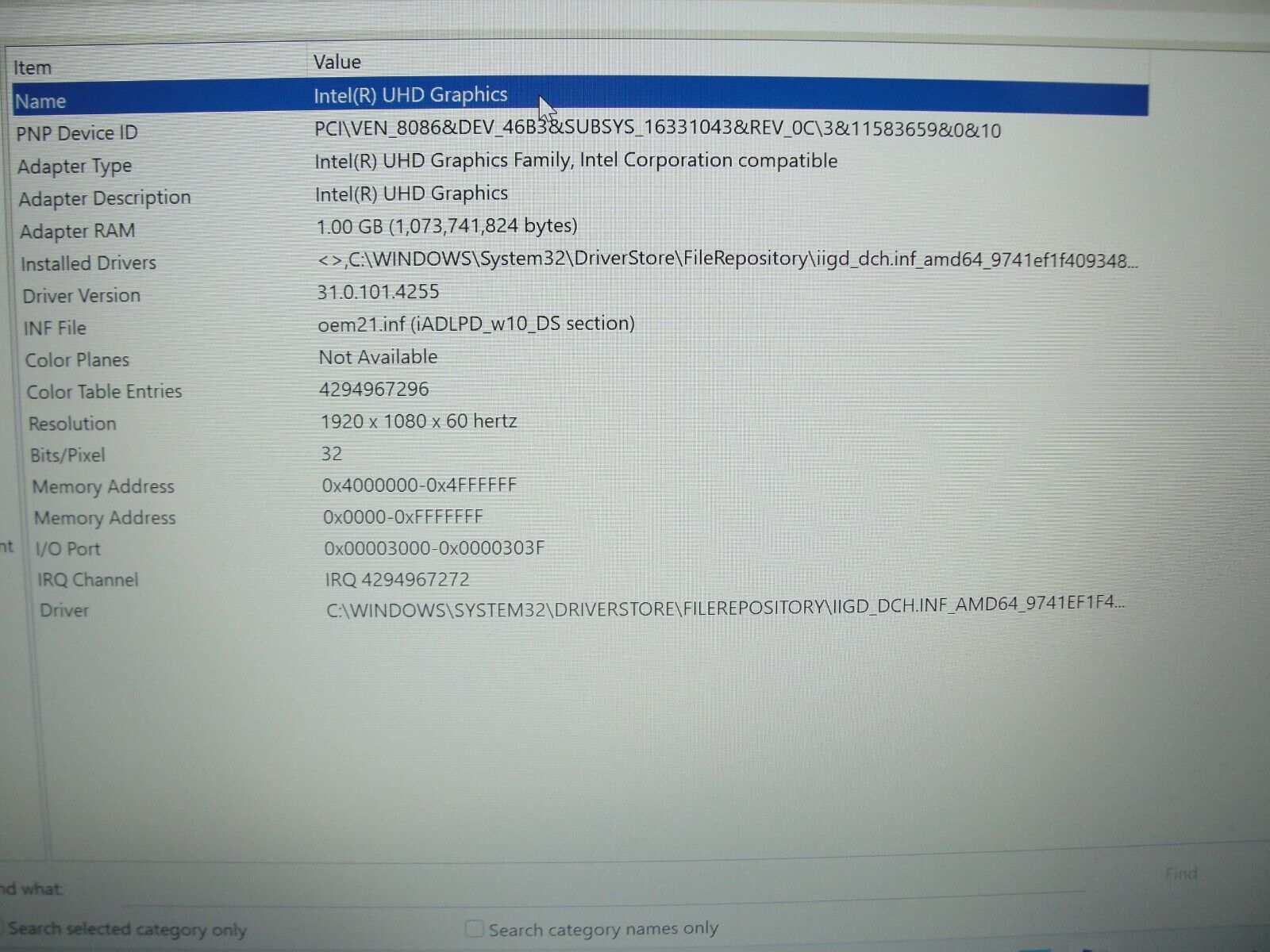
Task: Click the Value column header
Action: (337, 62)
